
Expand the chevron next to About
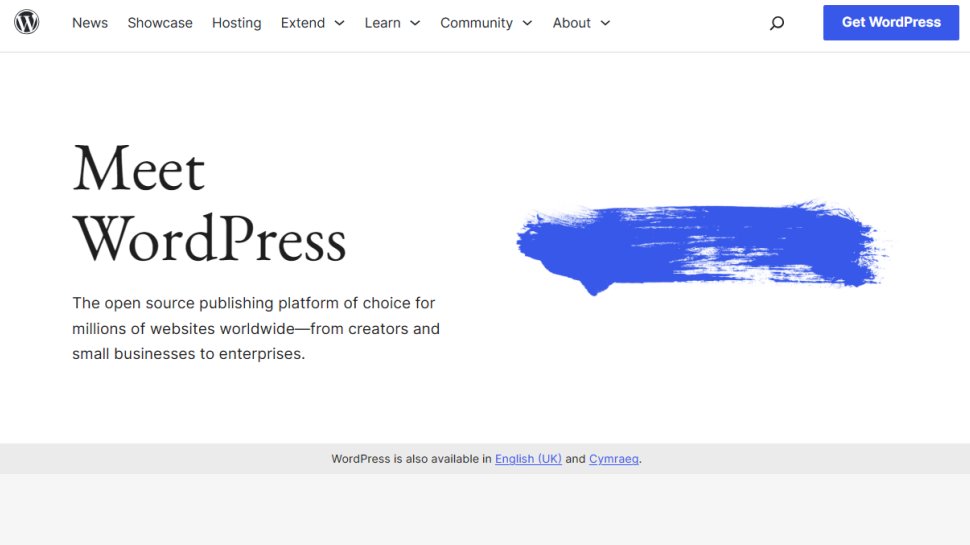[605, 23]
